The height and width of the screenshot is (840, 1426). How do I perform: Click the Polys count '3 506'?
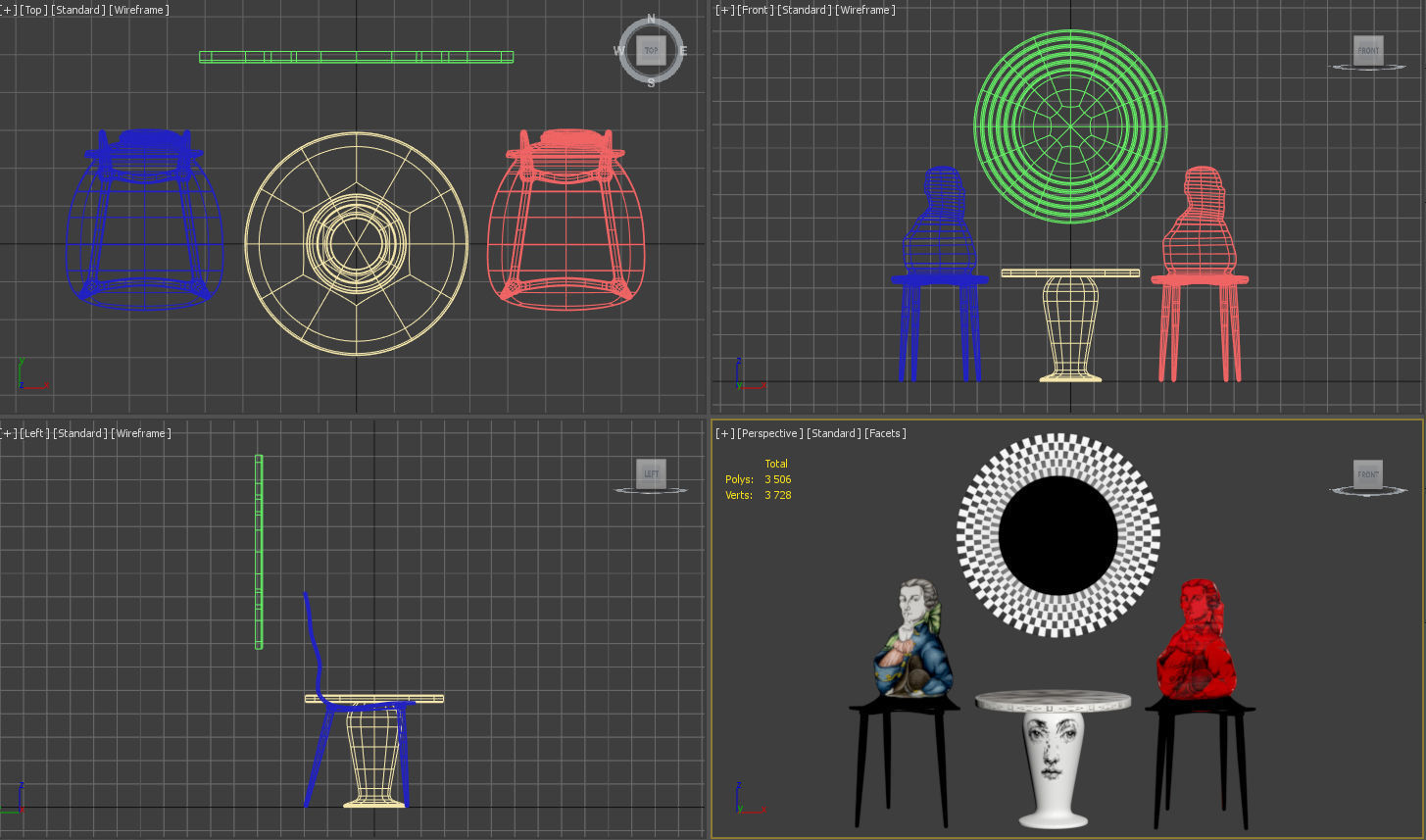coord(778,479)
